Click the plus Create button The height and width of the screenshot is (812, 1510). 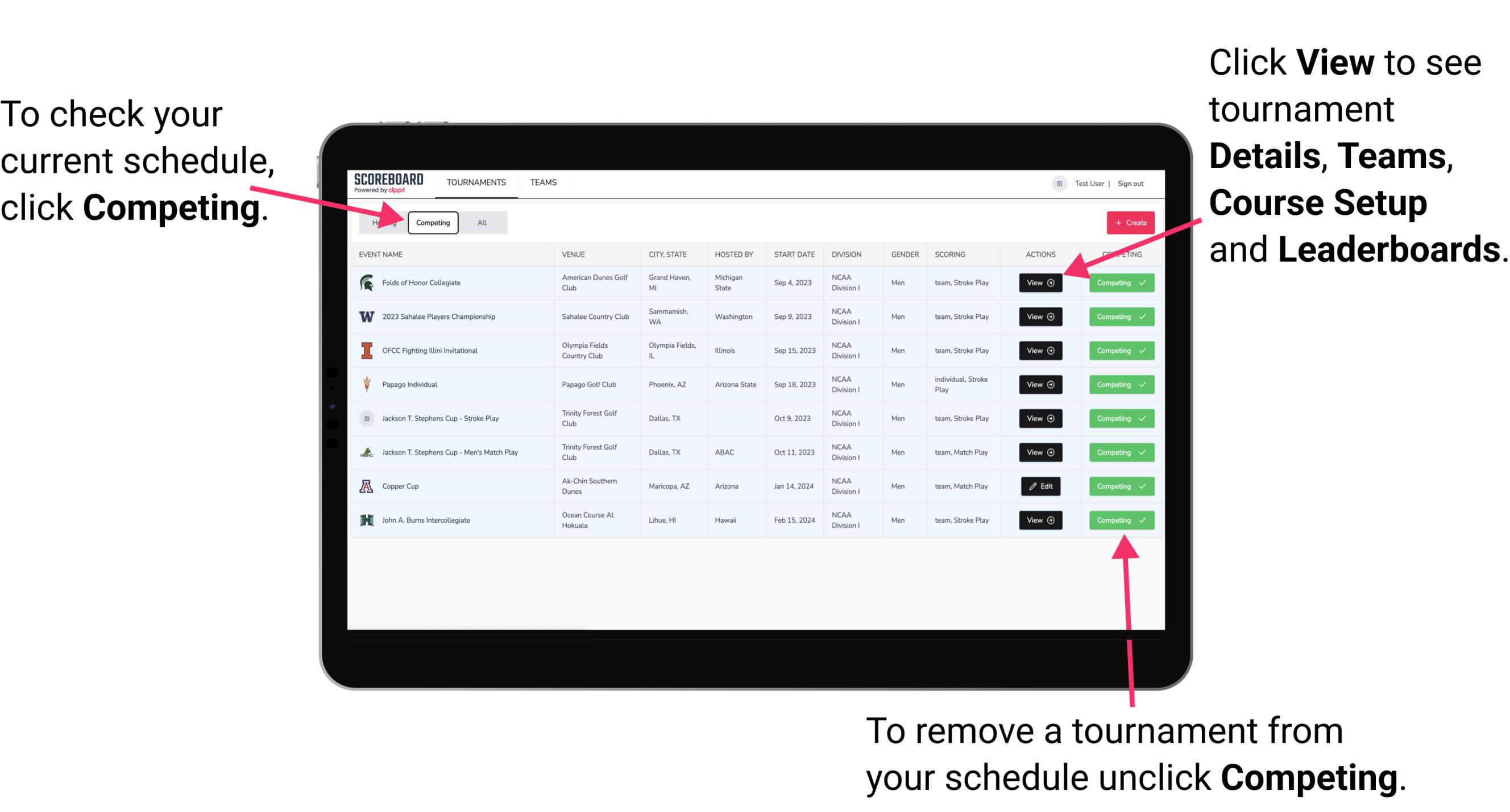click(1129, 222)
